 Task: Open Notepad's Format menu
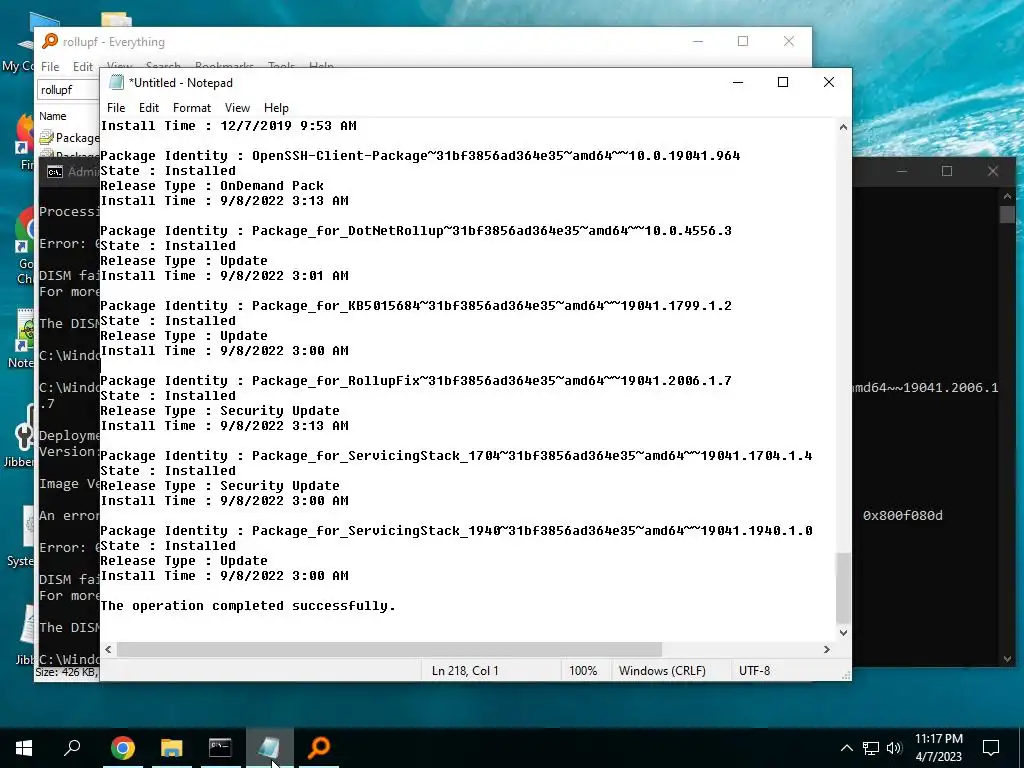(x=191, y=108)
